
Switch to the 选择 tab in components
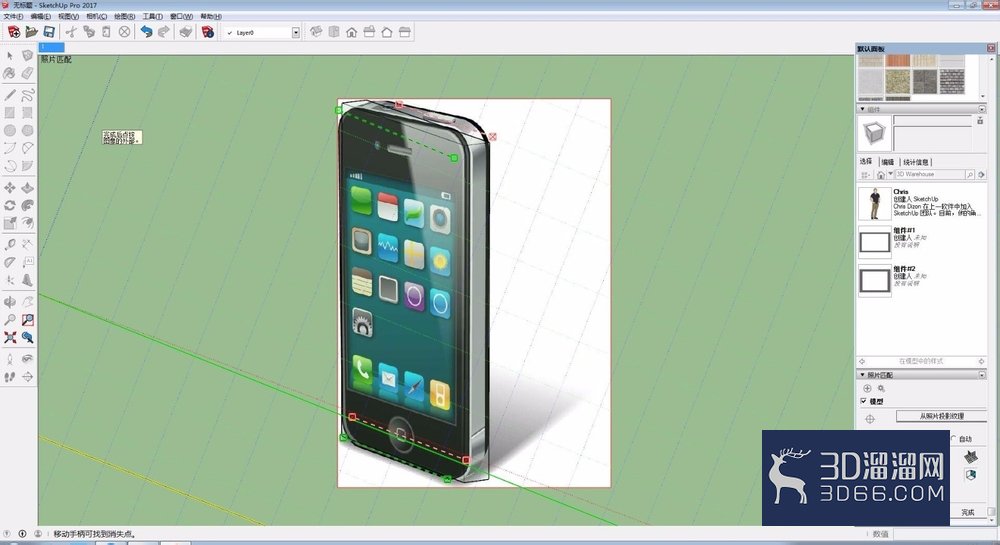pyautogui.click(x=865, y=162)
